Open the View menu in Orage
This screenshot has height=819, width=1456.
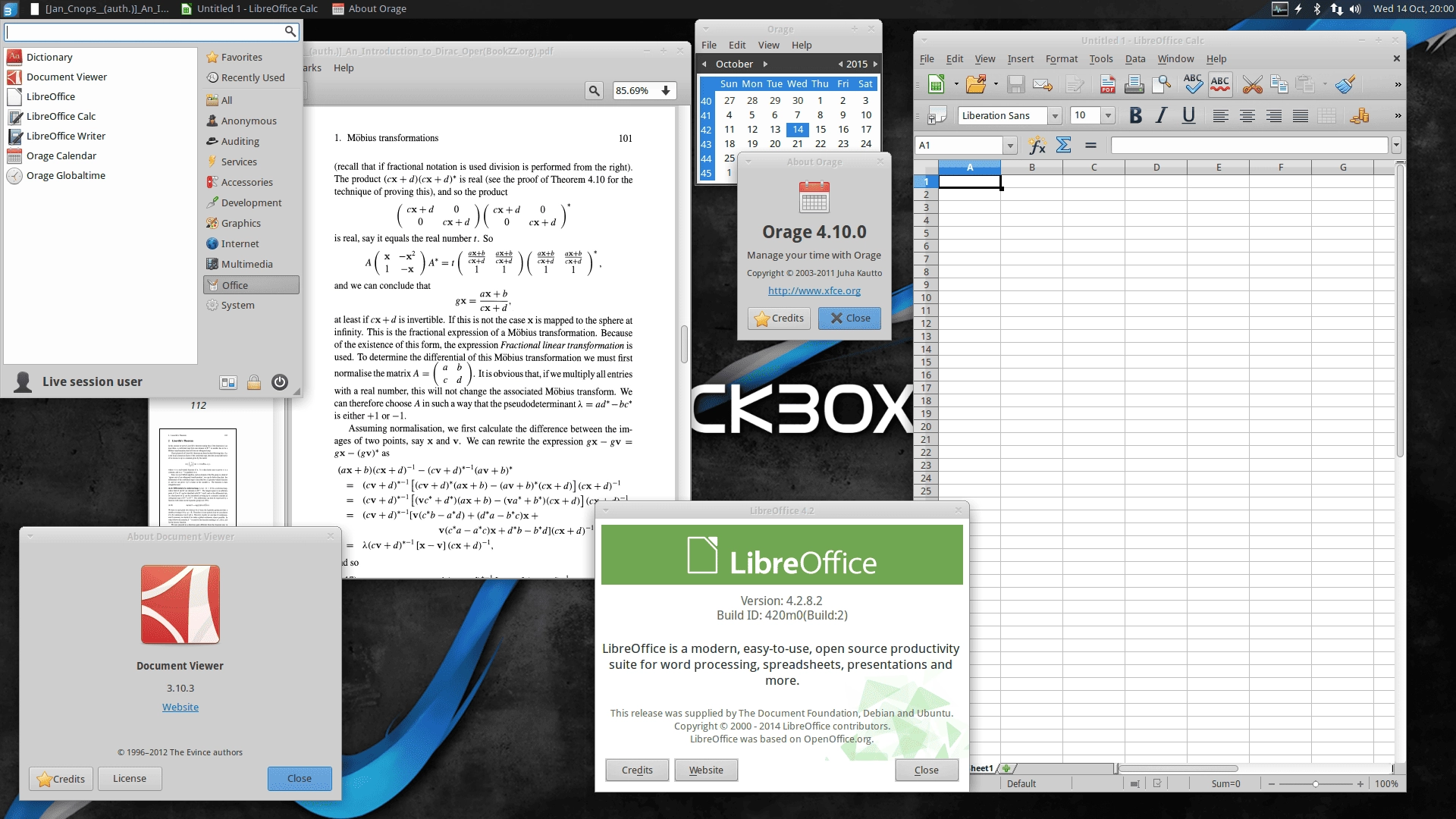click(768, 45)
